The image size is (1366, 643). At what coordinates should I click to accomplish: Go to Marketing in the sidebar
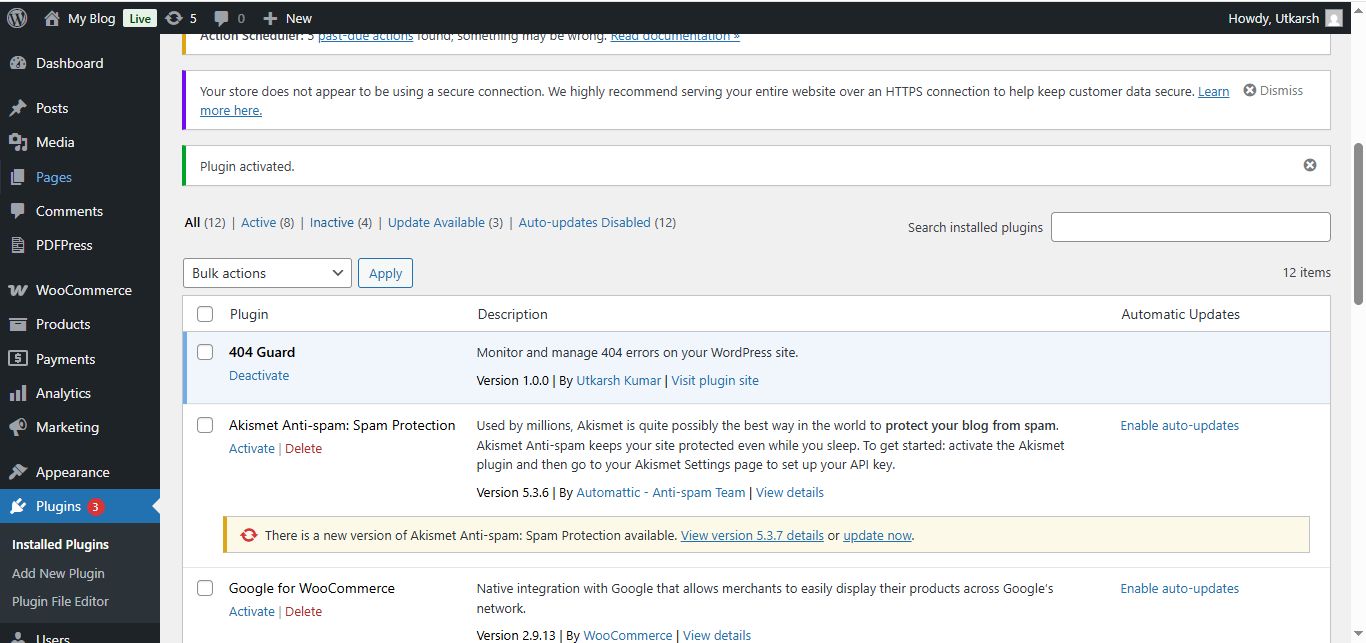click(x=67, y=427)
